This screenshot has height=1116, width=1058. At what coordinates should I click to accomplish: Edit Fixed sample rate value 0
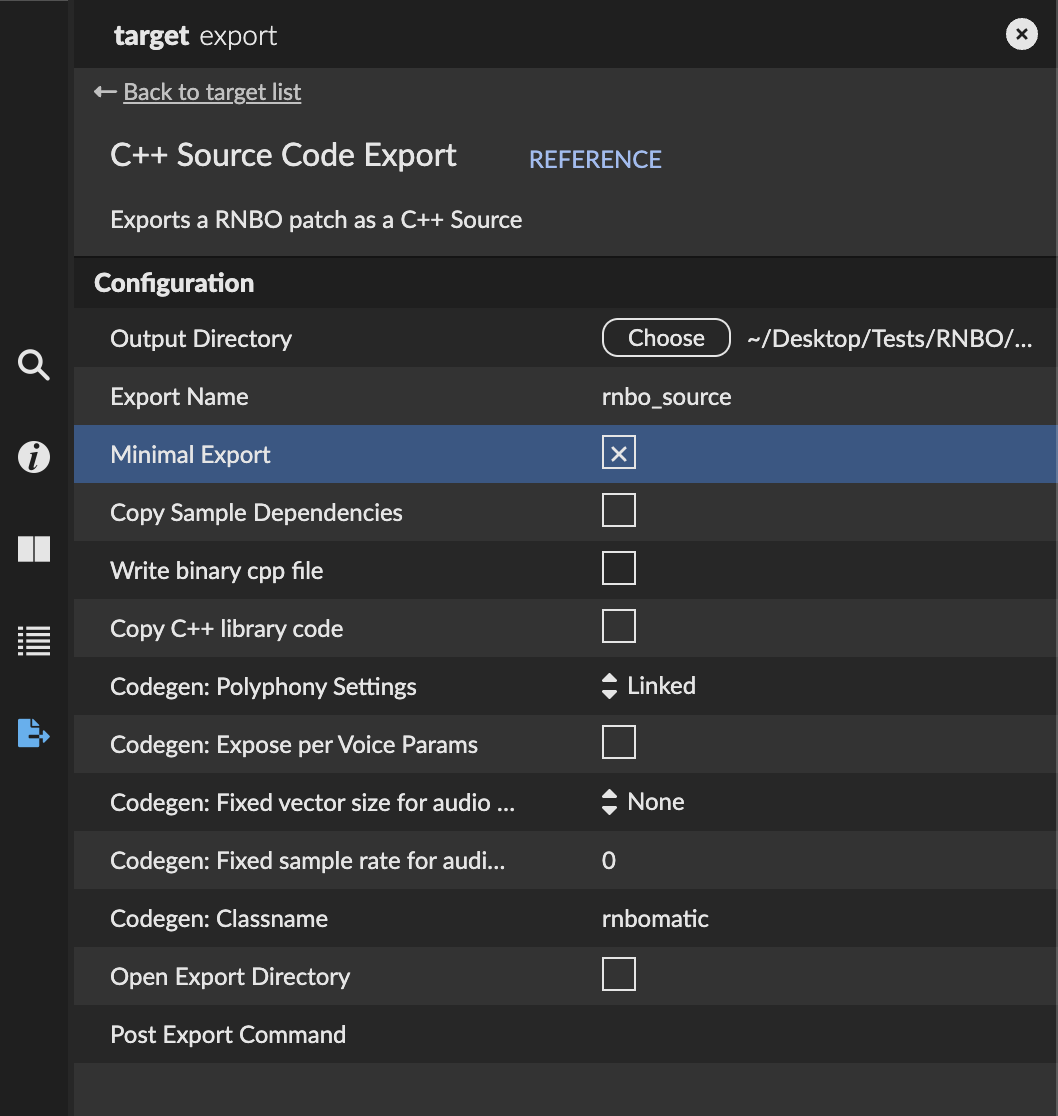click(x=608, y=860)
